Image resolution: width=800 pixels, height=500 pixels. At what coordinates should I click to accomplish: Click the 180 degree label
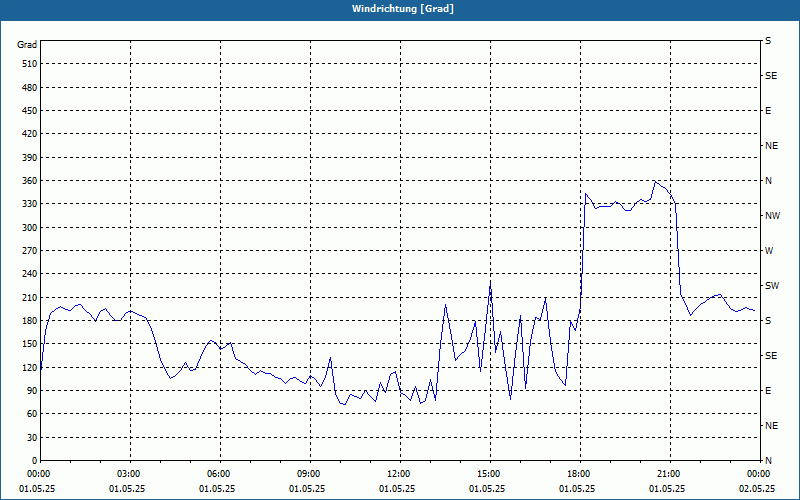tap(29, 321)
